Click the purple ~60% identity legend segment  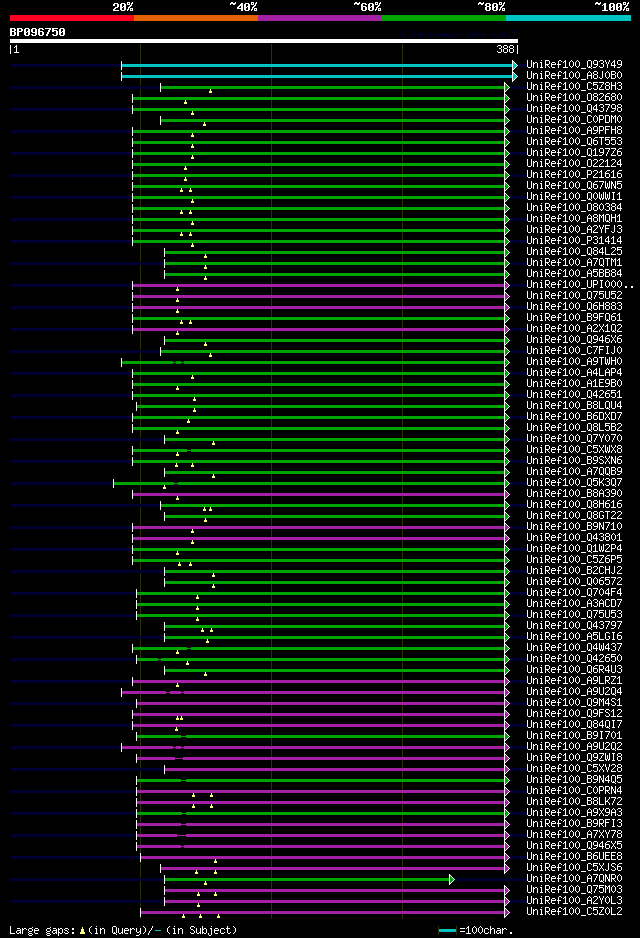click(320, 18)
